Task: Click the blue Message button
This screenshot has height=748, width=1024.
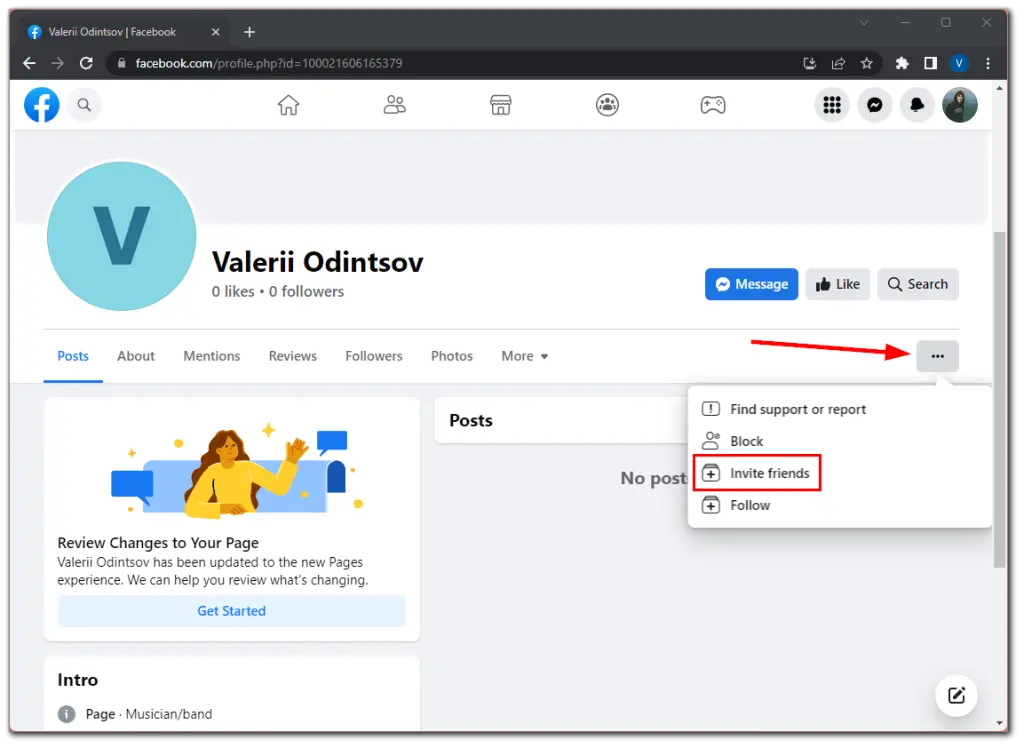Action: tap(751, 284)
